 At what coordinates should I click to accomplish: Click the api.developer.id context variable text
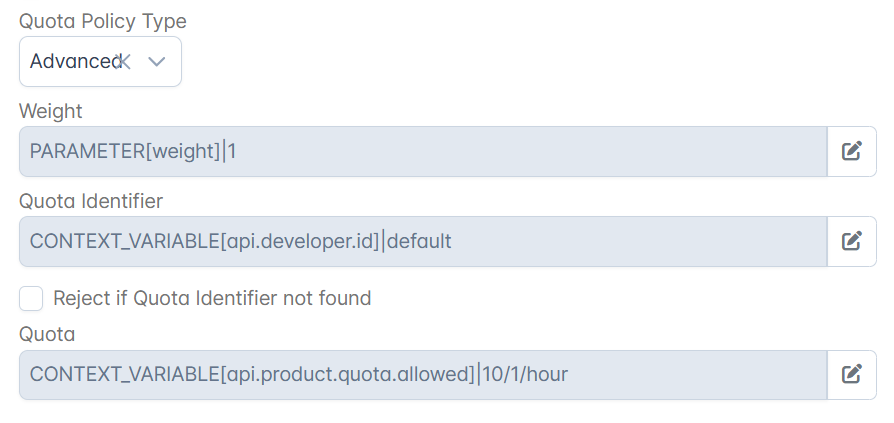coord(300,241)
